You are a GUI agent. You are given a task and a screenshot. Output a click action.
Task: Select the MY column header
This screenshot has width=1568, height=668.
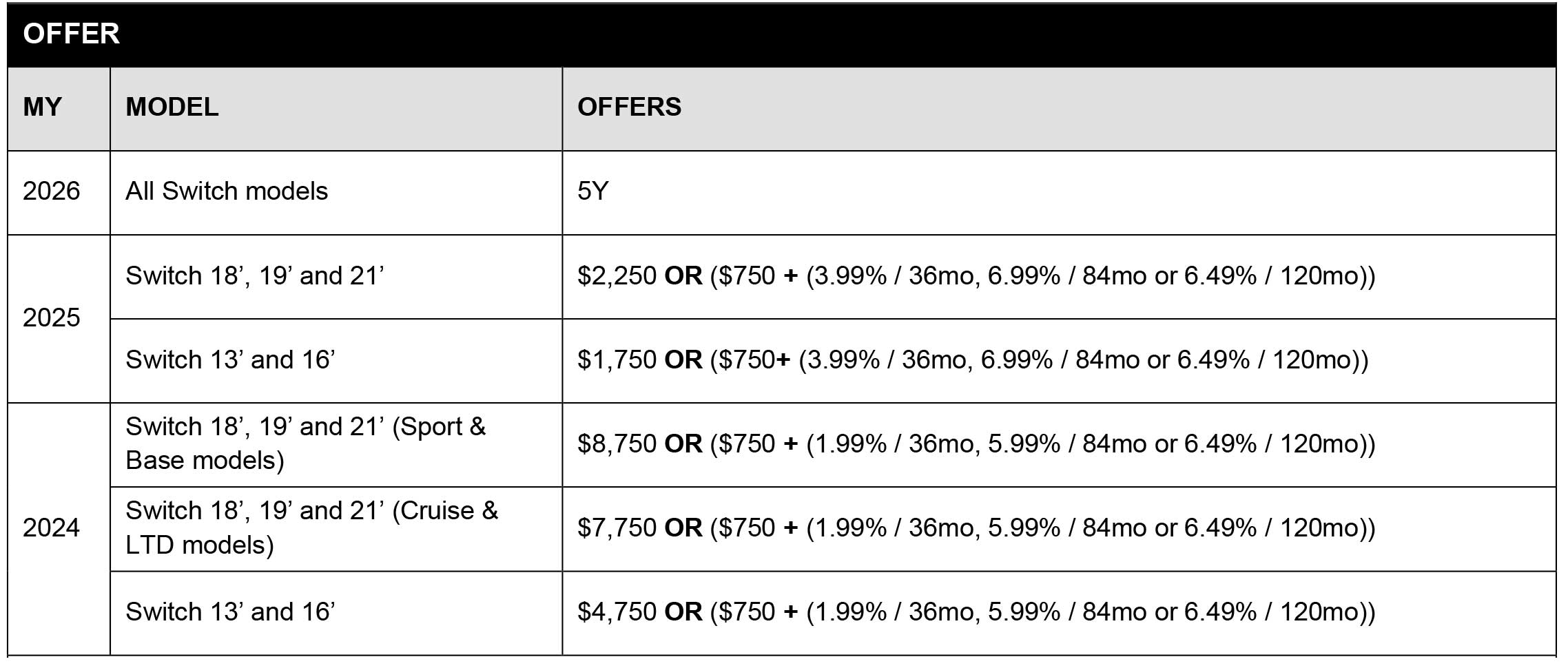point(43,107)
